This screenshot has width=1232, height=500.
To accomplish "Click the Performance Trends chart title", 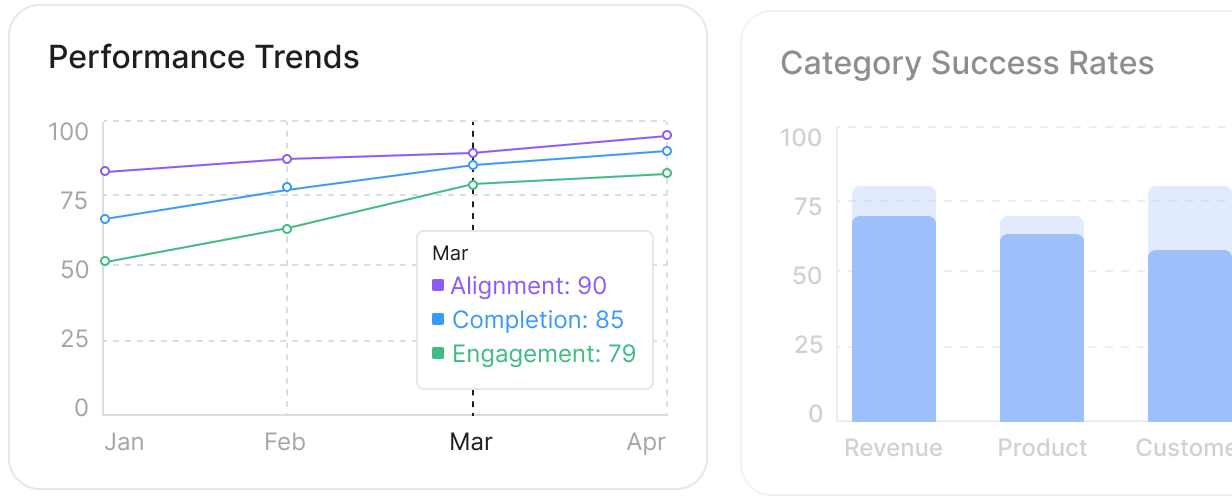I will pos(204,57).
